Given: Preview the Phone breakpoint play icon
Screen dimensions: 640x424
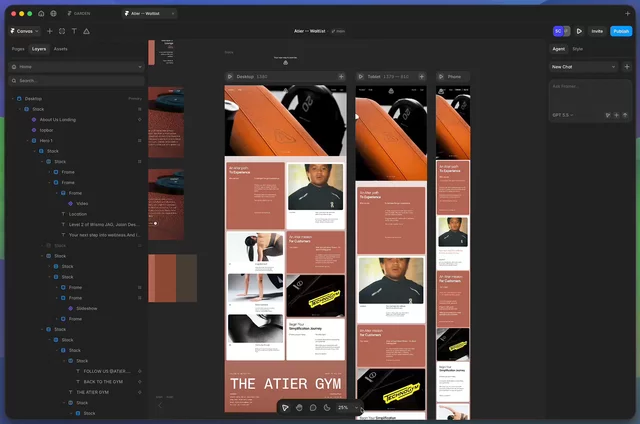Looking at the screenshot, I should (441, 76).
